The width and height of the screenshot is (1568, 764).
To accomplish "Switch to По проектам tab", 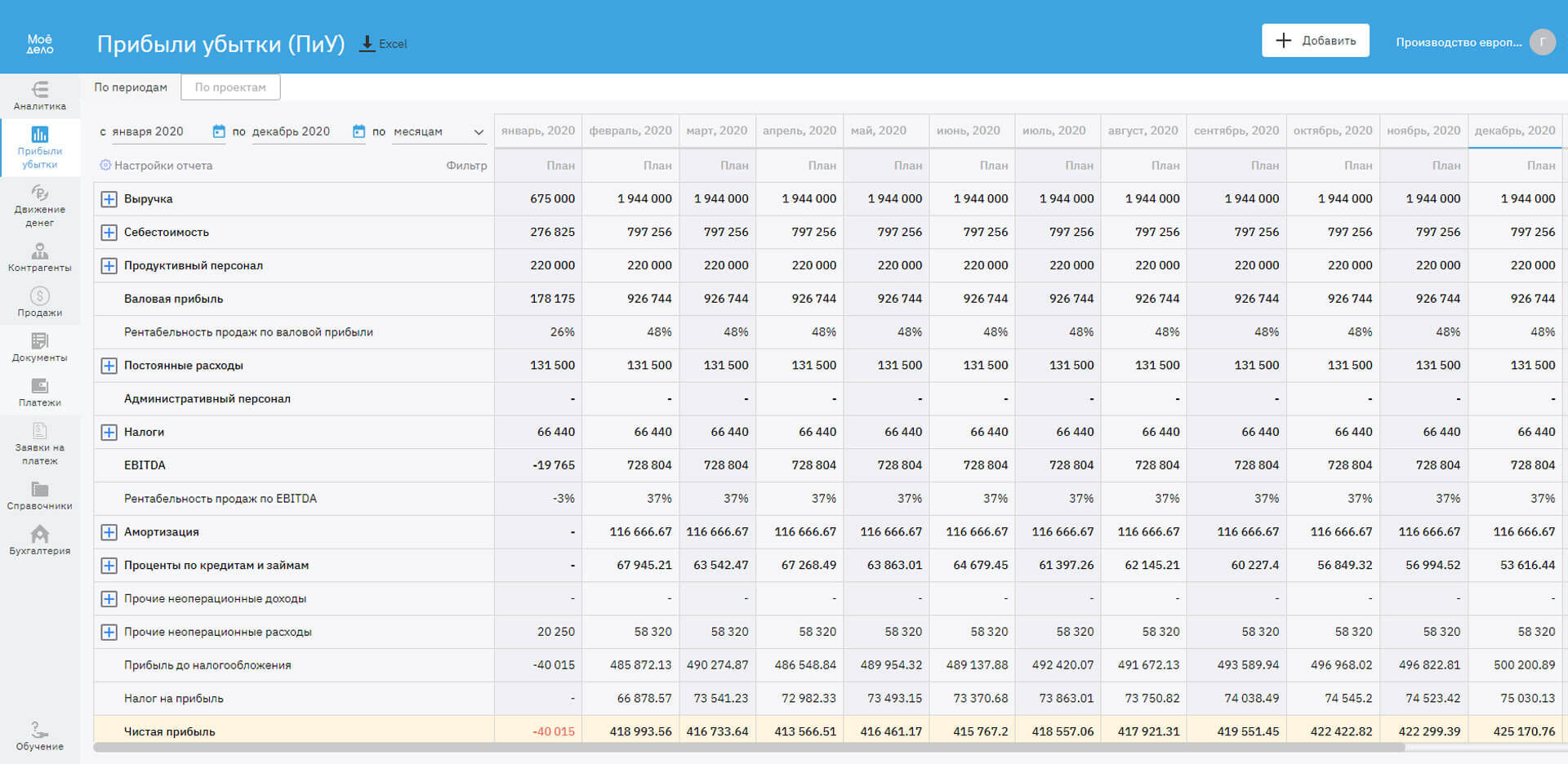I will point(230,87).
